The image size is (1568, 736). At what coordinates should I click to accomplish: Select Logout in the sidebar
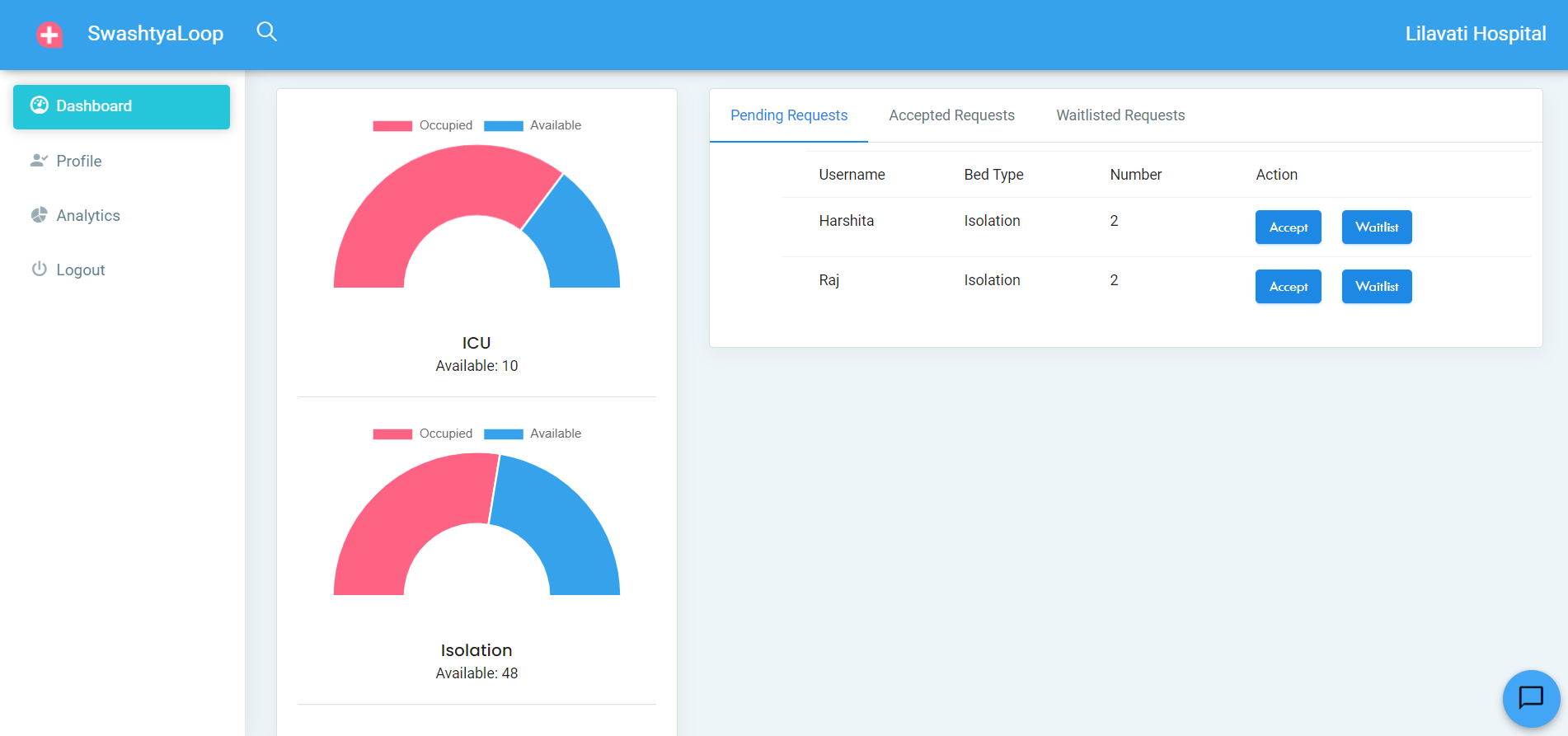[x=121, y=270]
